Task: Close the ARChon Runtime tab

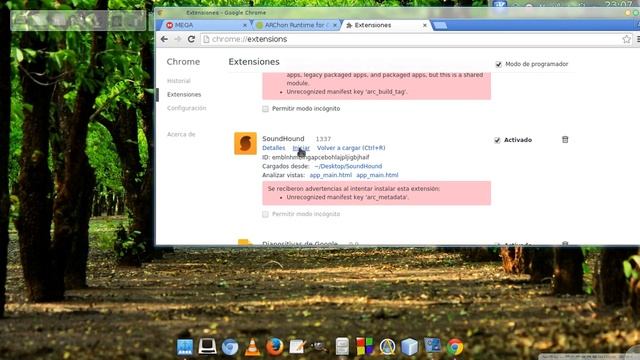Action: pos(335,25)
